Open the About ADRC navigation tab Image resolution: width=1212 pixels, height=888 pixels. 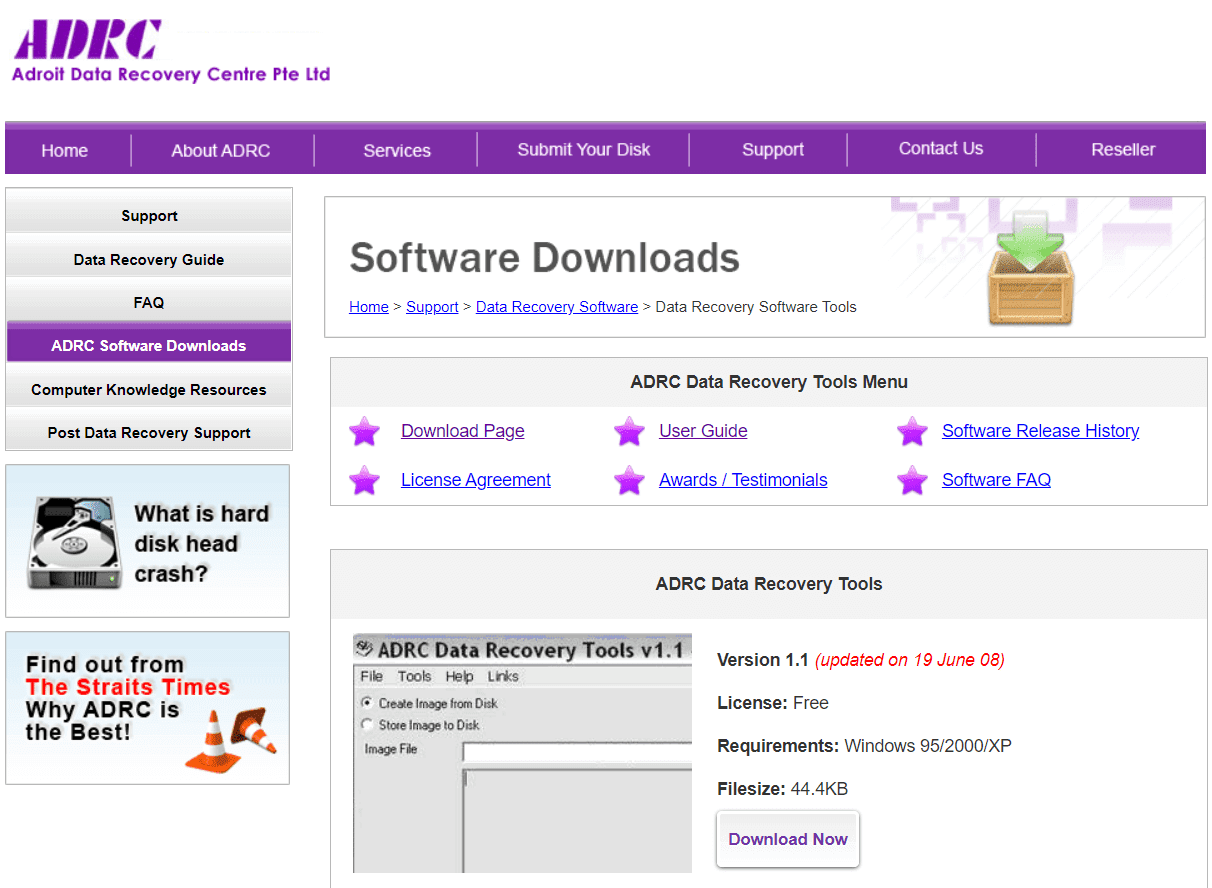click(221, 151)
